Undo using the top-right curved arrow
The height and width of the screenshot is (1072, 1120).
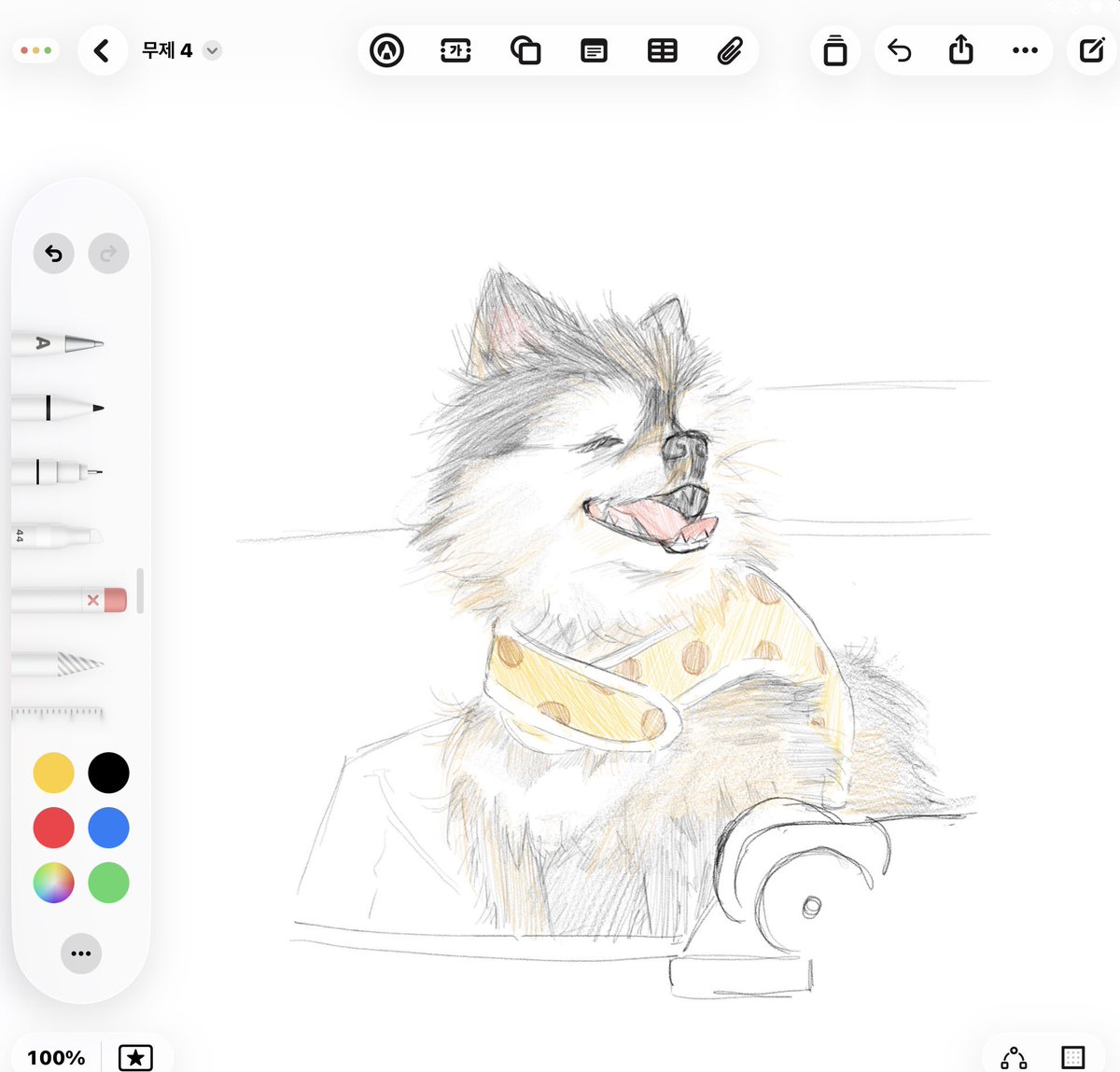900,50
